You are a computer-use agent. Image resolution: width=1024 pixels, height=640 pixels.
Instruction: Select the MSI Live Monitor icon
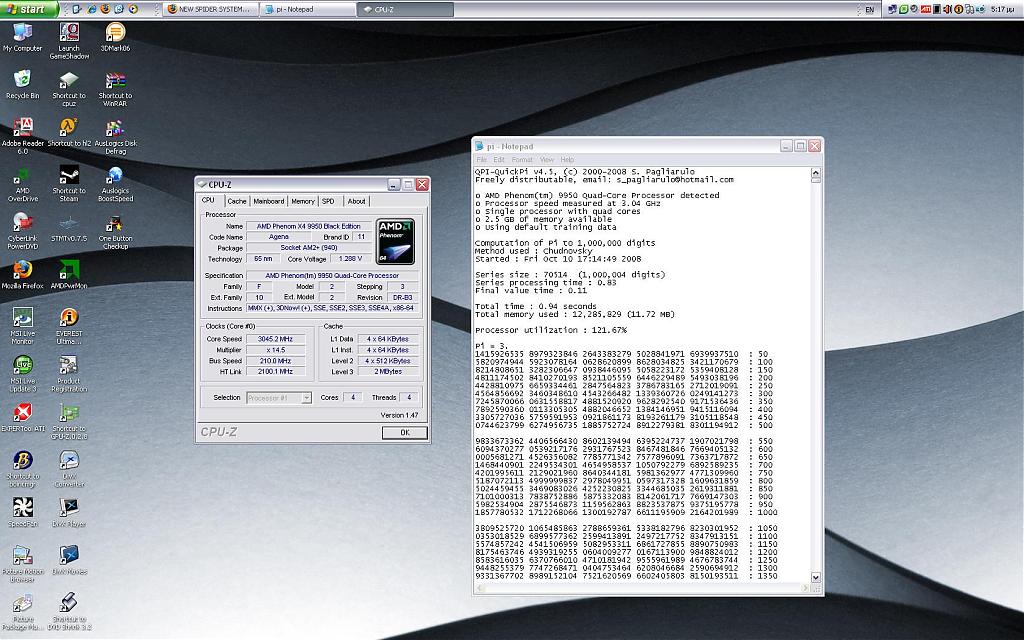point(22,327)
